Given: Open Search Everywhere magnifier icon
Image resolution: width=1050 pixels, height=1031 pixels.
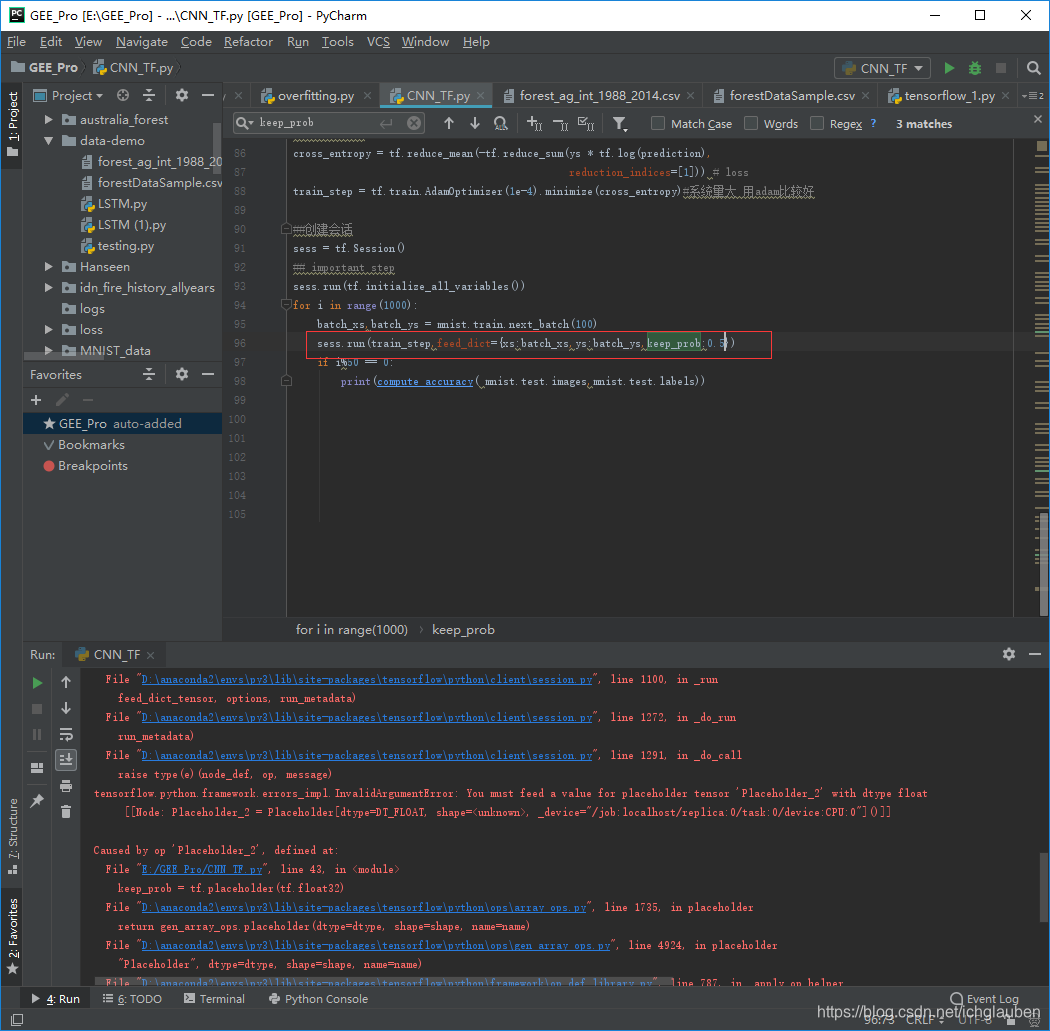Looking at the screenshot, I should click(x=1033, y=68).
